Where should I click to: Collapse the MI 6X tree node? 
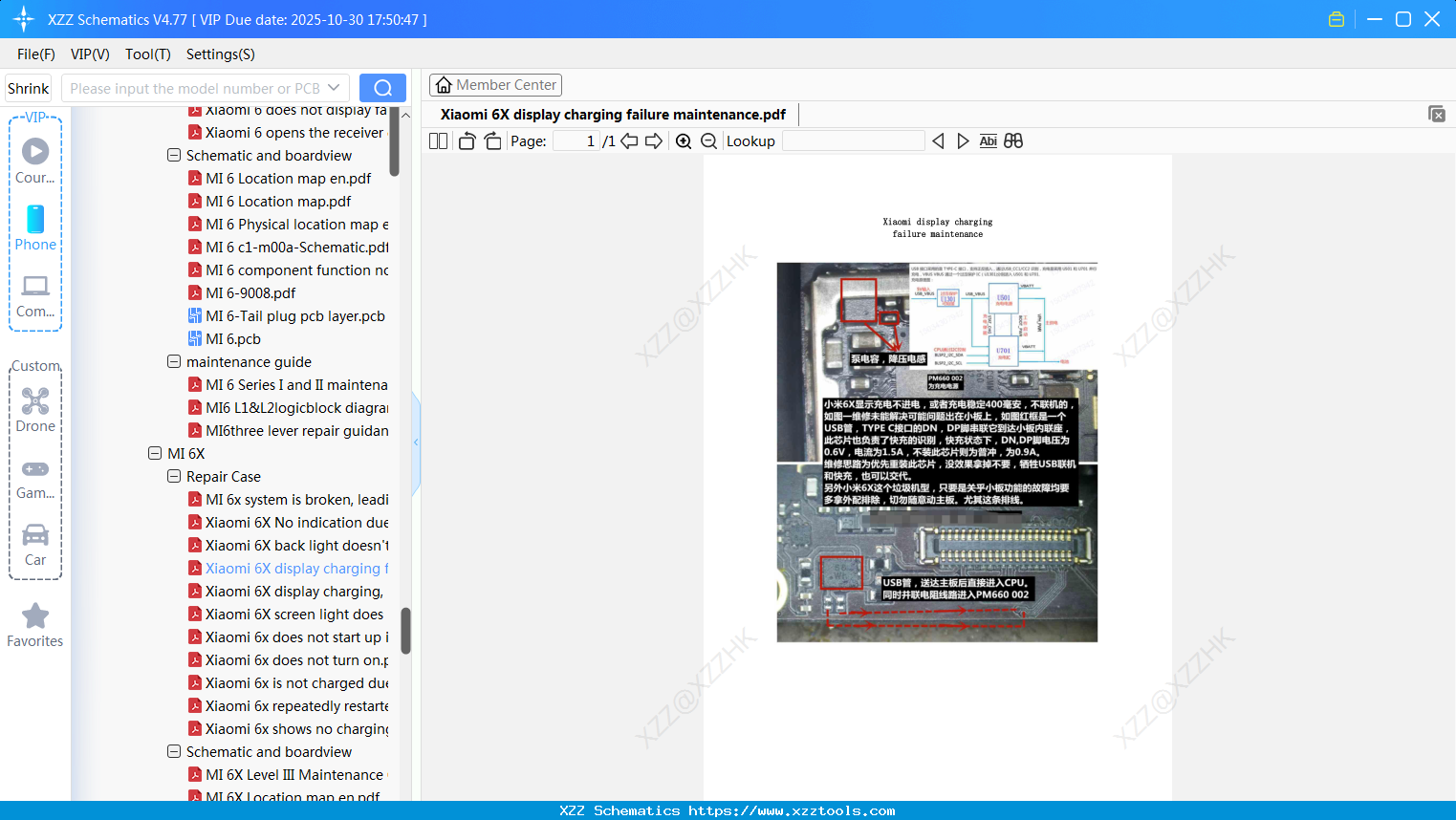(x=155, y=453)
